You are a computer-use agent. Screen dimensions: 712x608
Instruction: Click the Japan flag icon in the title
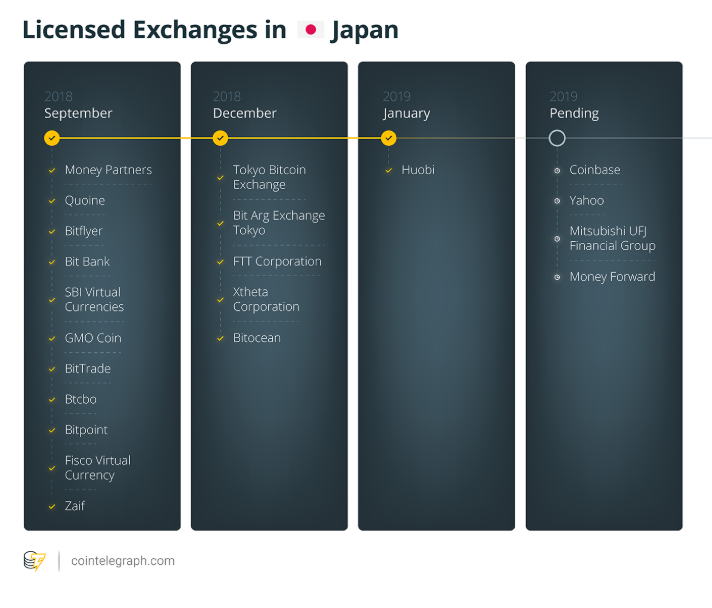click(x=311, y=30)
